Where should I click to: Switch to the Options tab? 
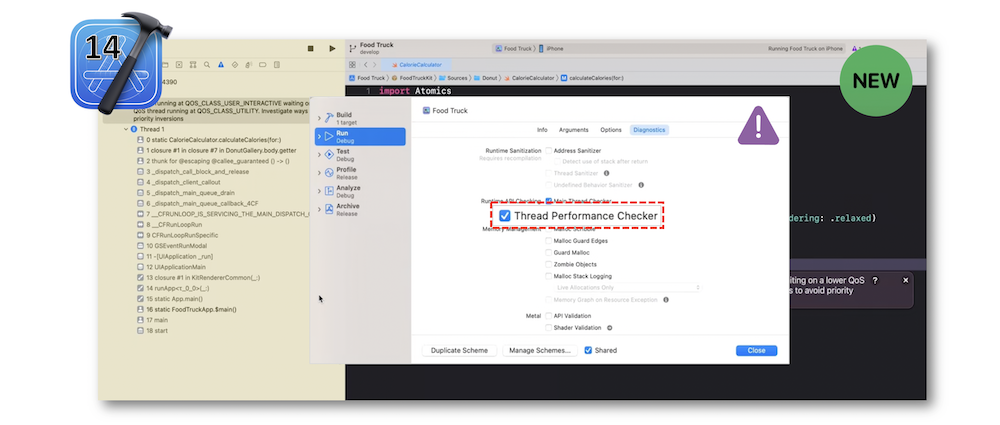(611, 130)
